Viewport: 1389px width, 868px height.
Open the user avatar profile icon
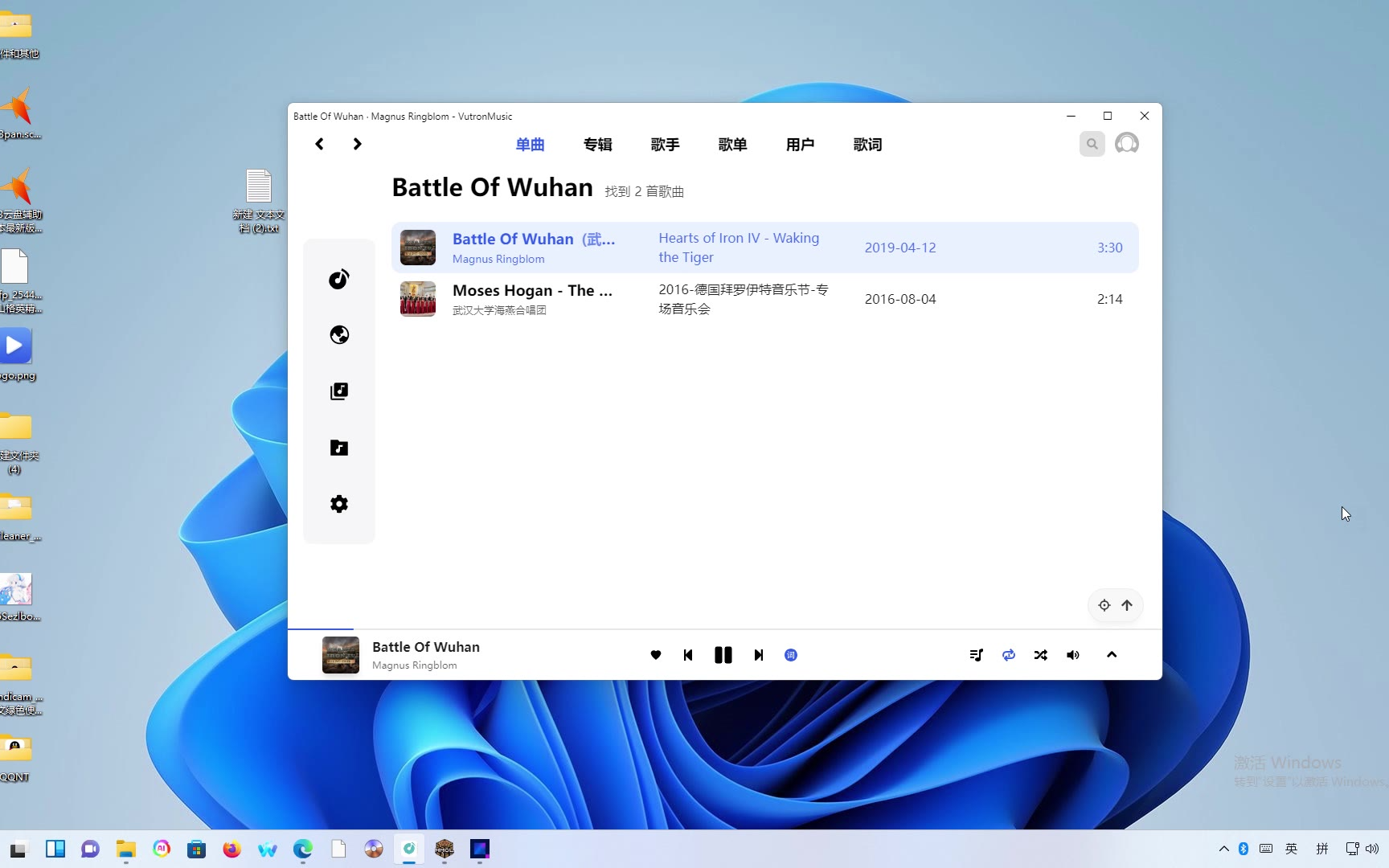[x=1127, y=144]
